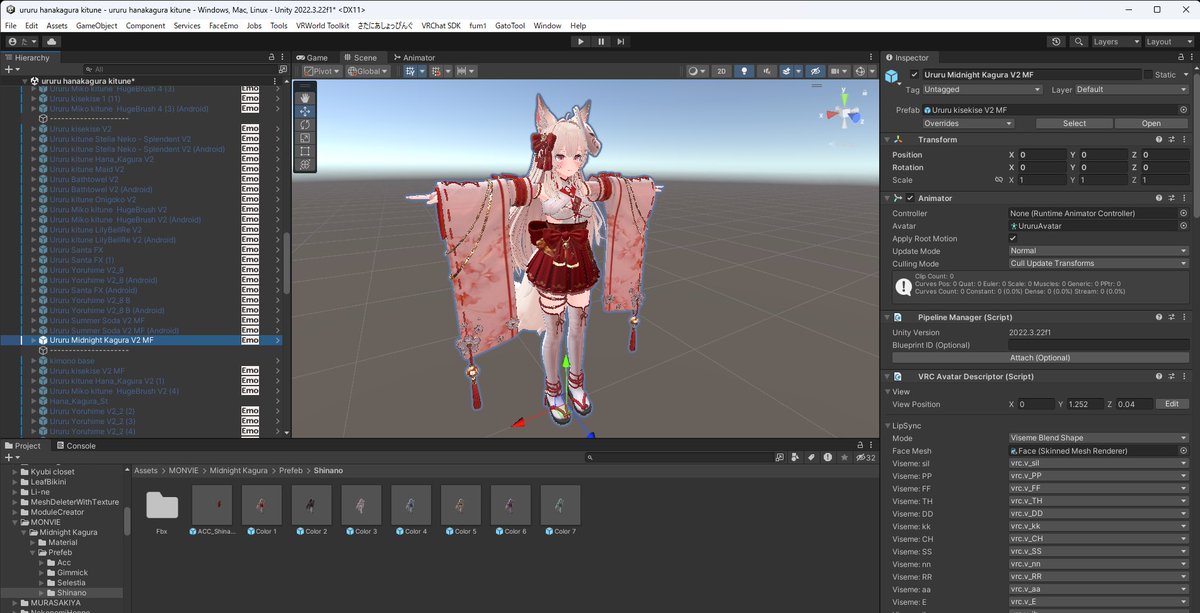Toggle the Animator component enabled checkbox

910,198
